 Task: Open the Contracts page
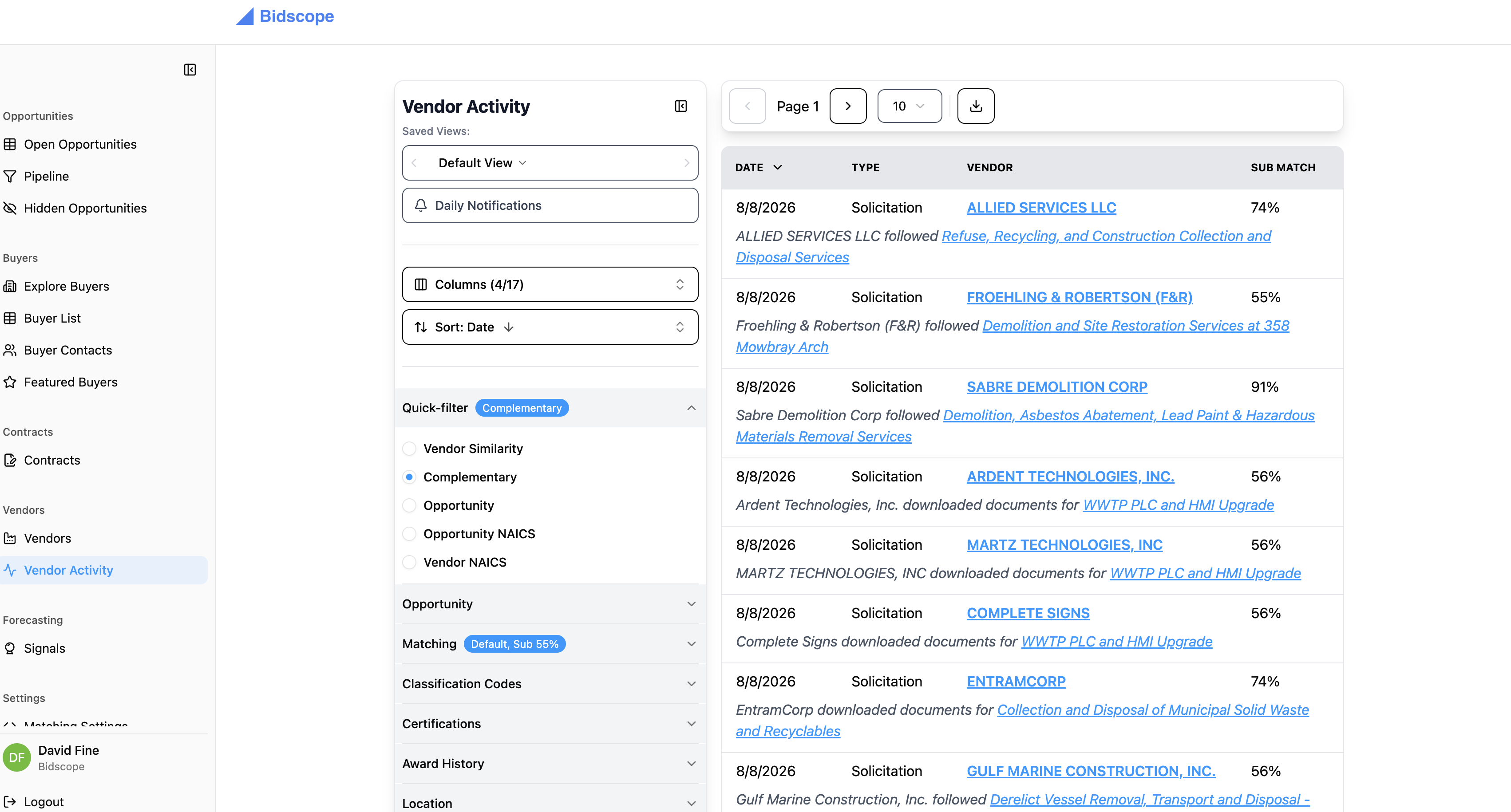tap(51, 460)
